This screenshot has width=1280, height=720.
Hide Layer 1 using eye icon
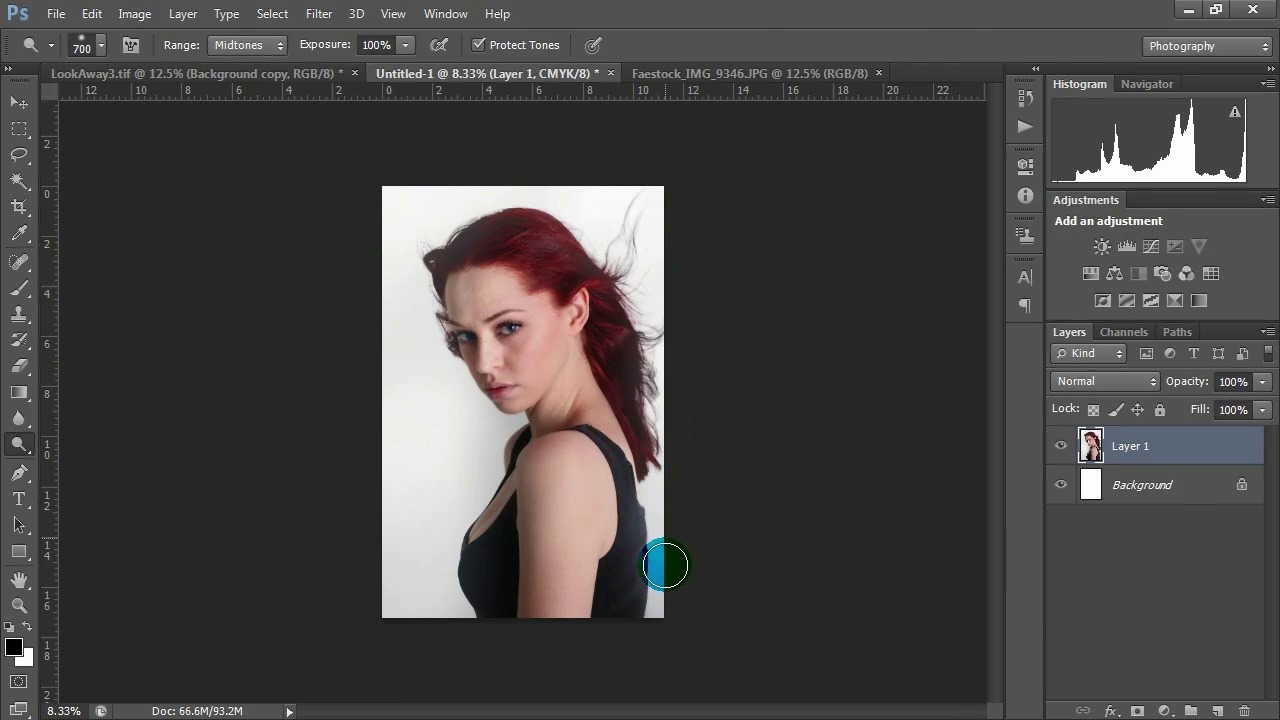1061,446
